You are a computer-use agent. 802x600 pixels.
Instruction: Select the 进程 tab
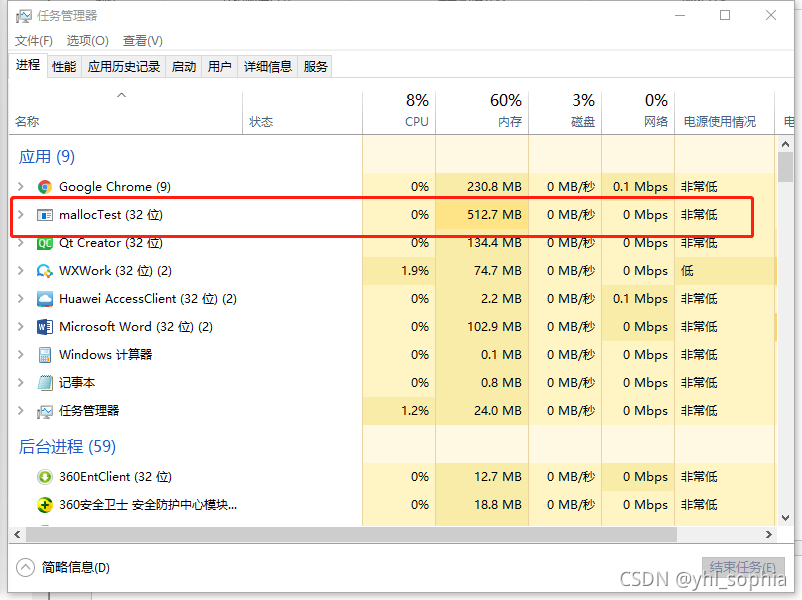28,65
